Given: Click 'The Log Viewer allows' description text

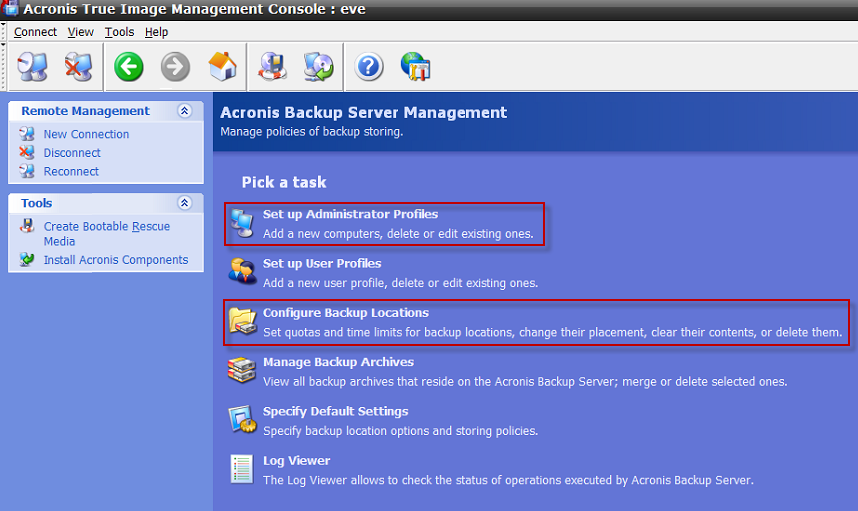Looking at the screenshot, I should coord(508,480).
